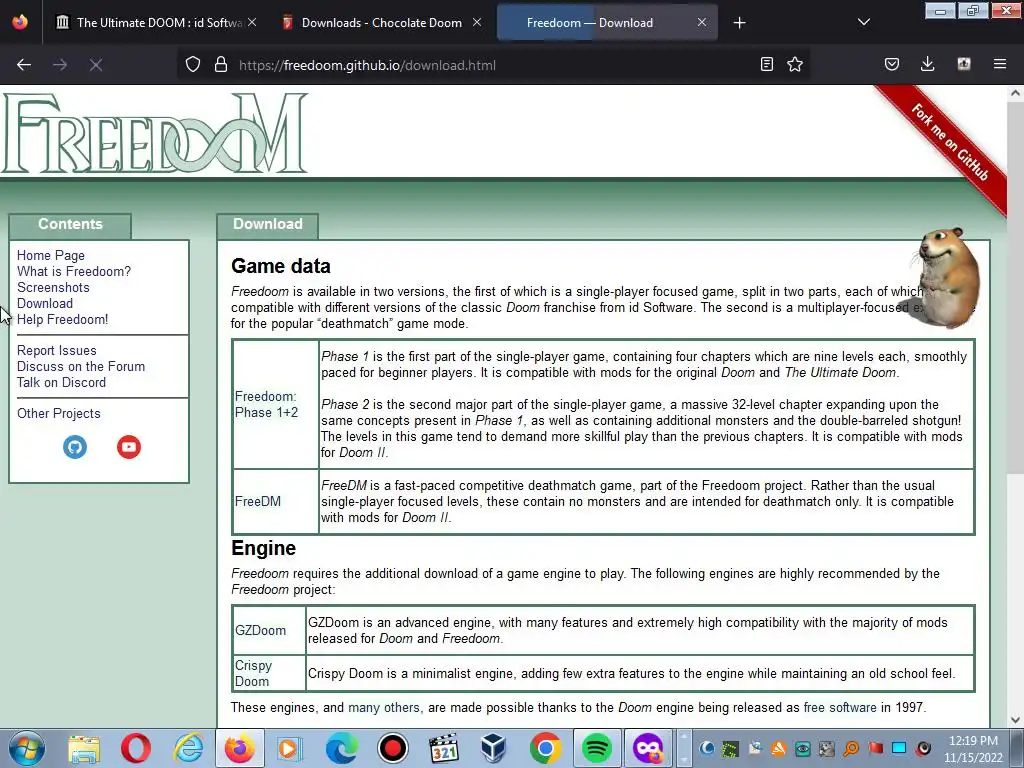This screenshot has width=1024, height=768.
Task: Expand the list all tabs chevron
Action: pyautogui.click(x=863, y=22)
